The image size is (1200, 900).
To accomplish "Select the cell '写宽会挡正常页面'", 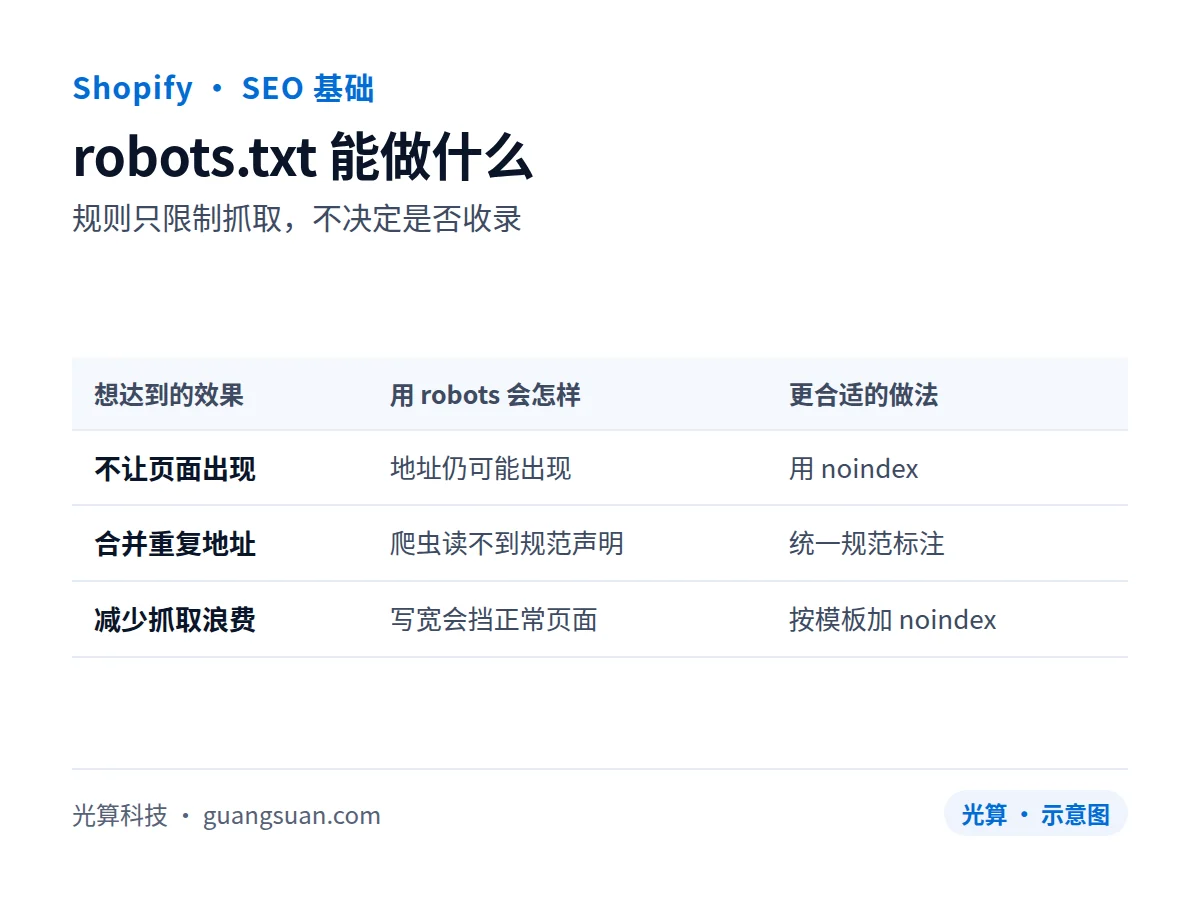I will tap(494, 620).
